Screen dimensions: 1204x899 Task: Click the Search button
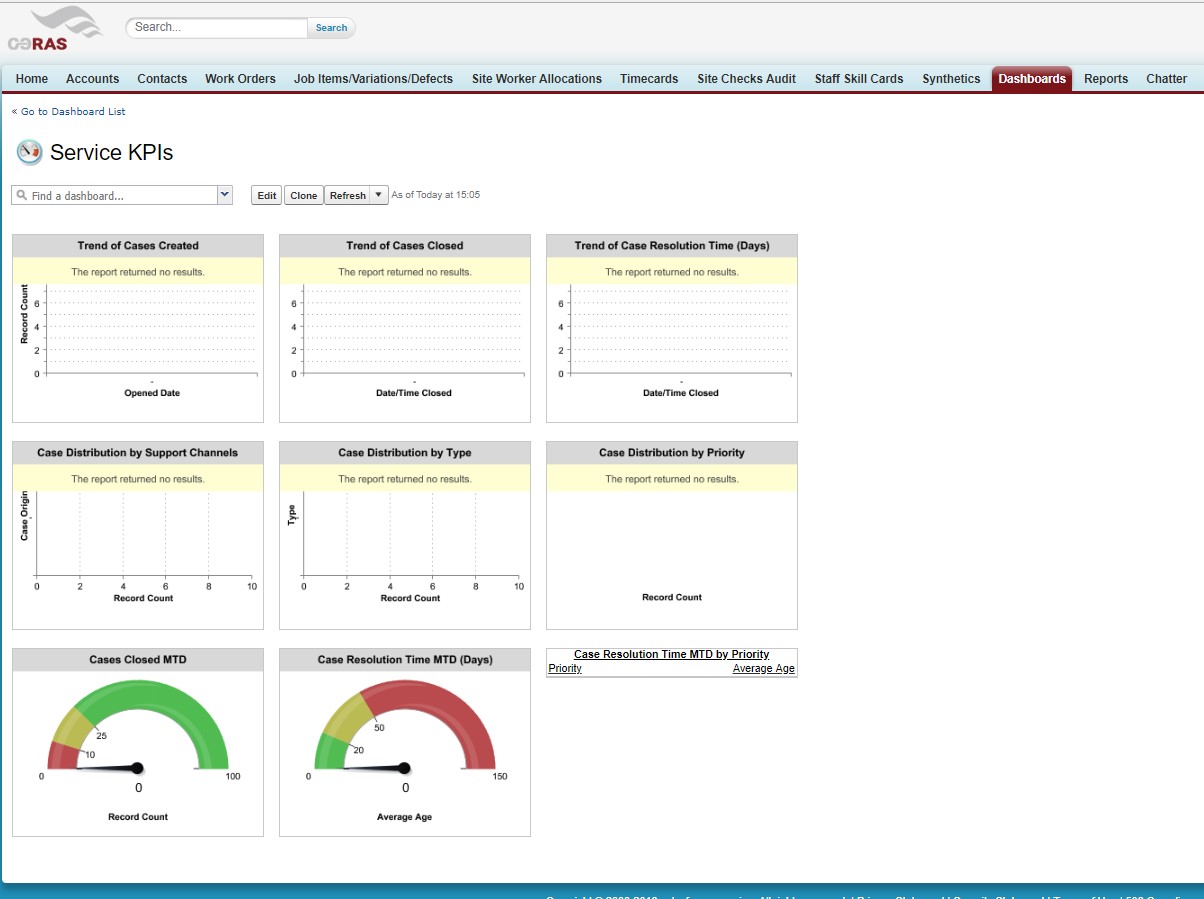(331, 28)
